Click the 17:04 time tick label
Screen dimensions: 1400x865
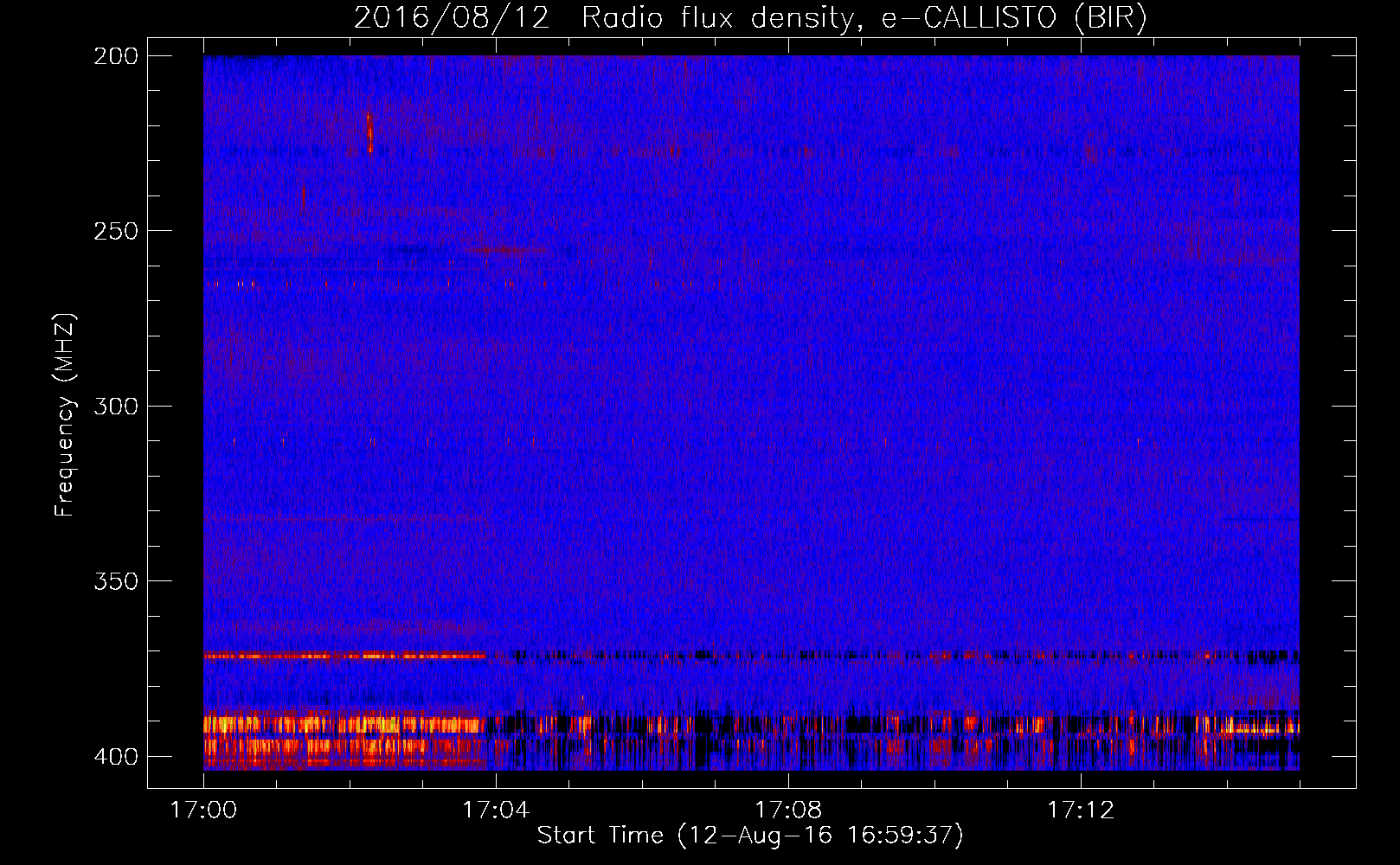[x=496, y=811]
